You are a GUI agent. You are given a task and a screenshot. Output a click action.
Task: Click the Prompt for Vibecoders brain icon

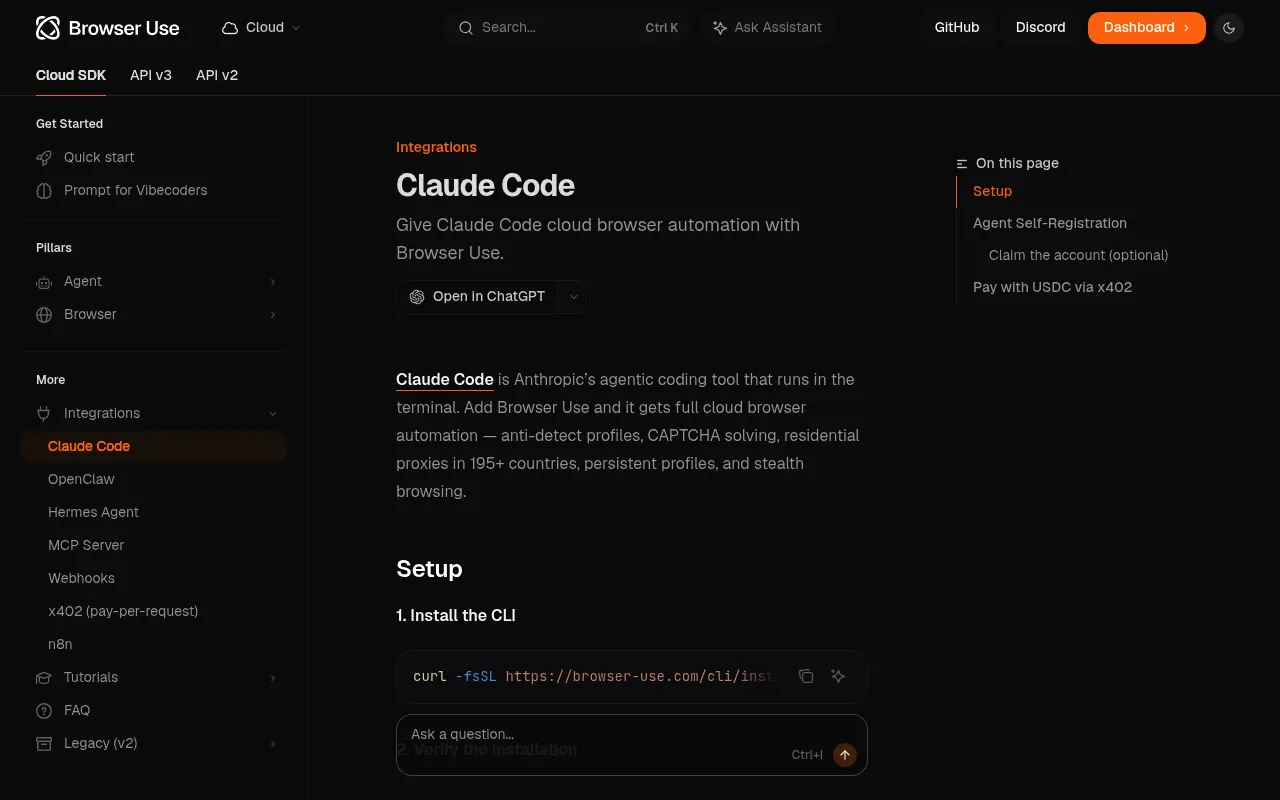pyautogui.click(x=44, y=190)
